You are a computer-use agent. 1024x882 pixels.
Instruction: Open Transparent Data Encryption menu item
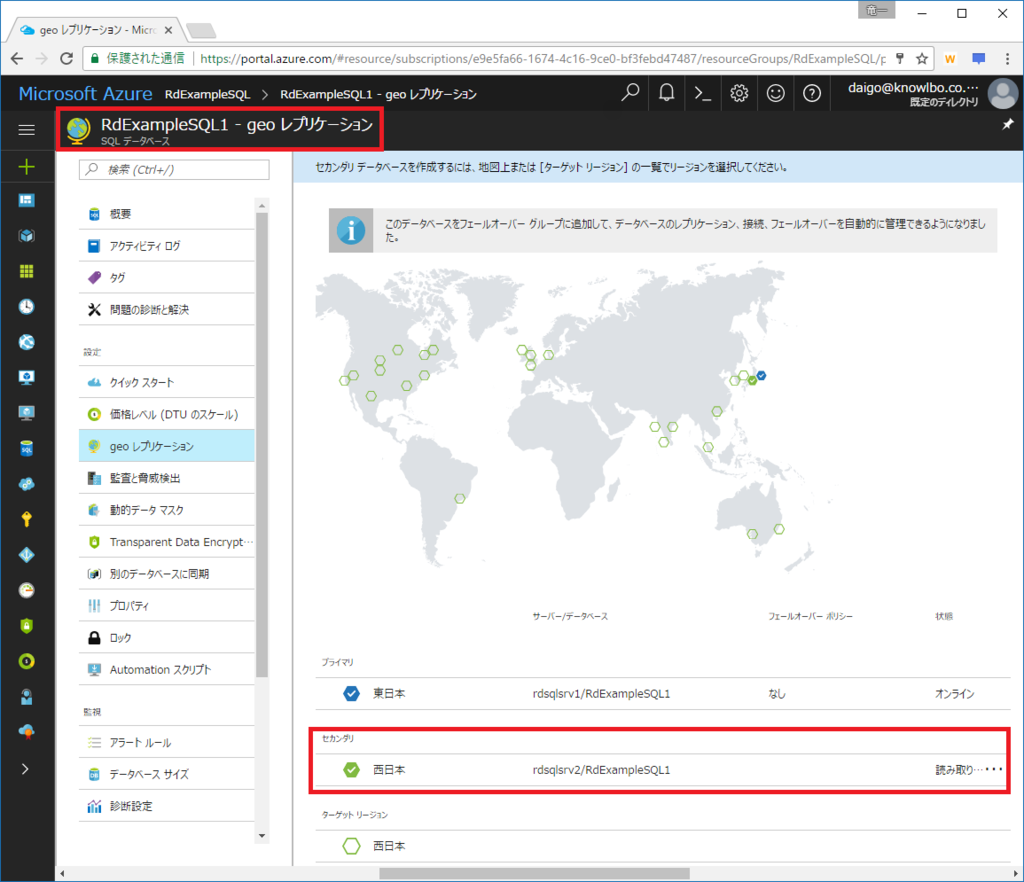(x=167, y=542)
